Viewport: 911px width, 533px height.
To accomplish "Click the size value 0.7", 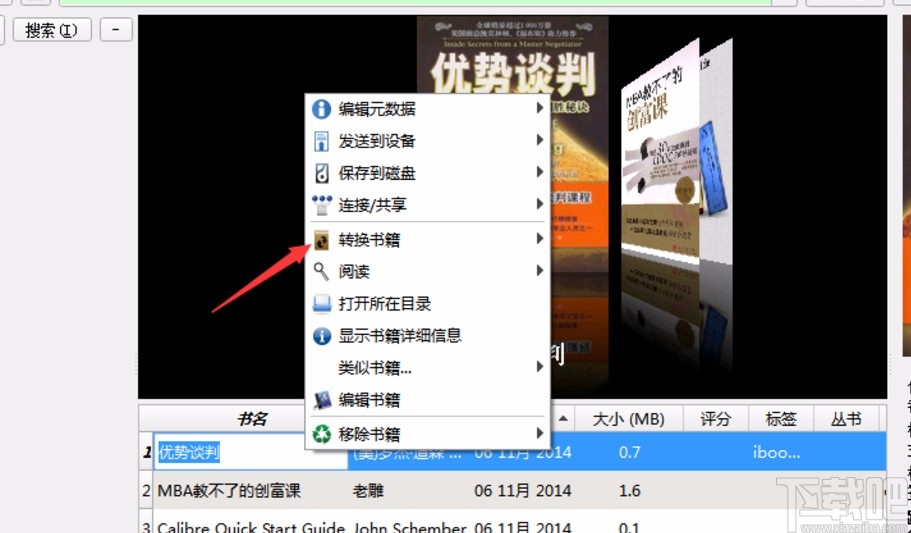I will click(630, 452).
